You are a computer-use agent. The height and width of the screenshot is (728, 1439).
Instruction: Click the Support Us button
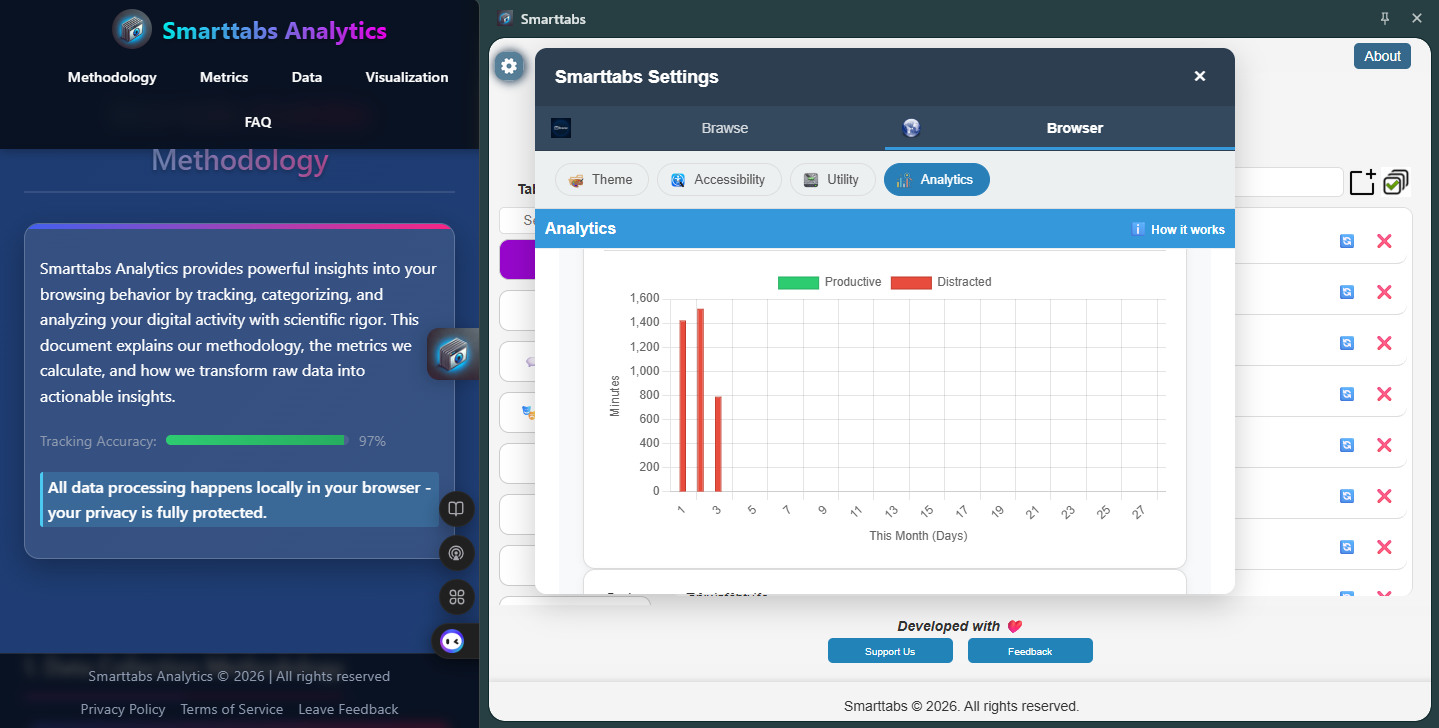pos(889,650)
